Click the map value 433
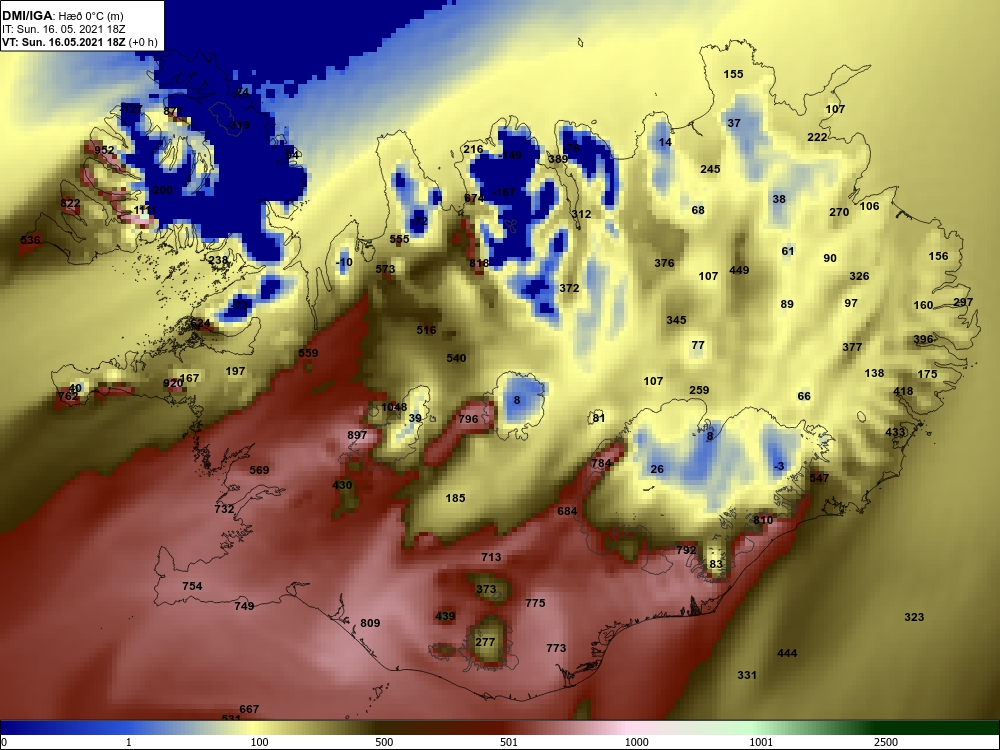Viewport: 1000px width, 750px height. click(x=895, y=432)
